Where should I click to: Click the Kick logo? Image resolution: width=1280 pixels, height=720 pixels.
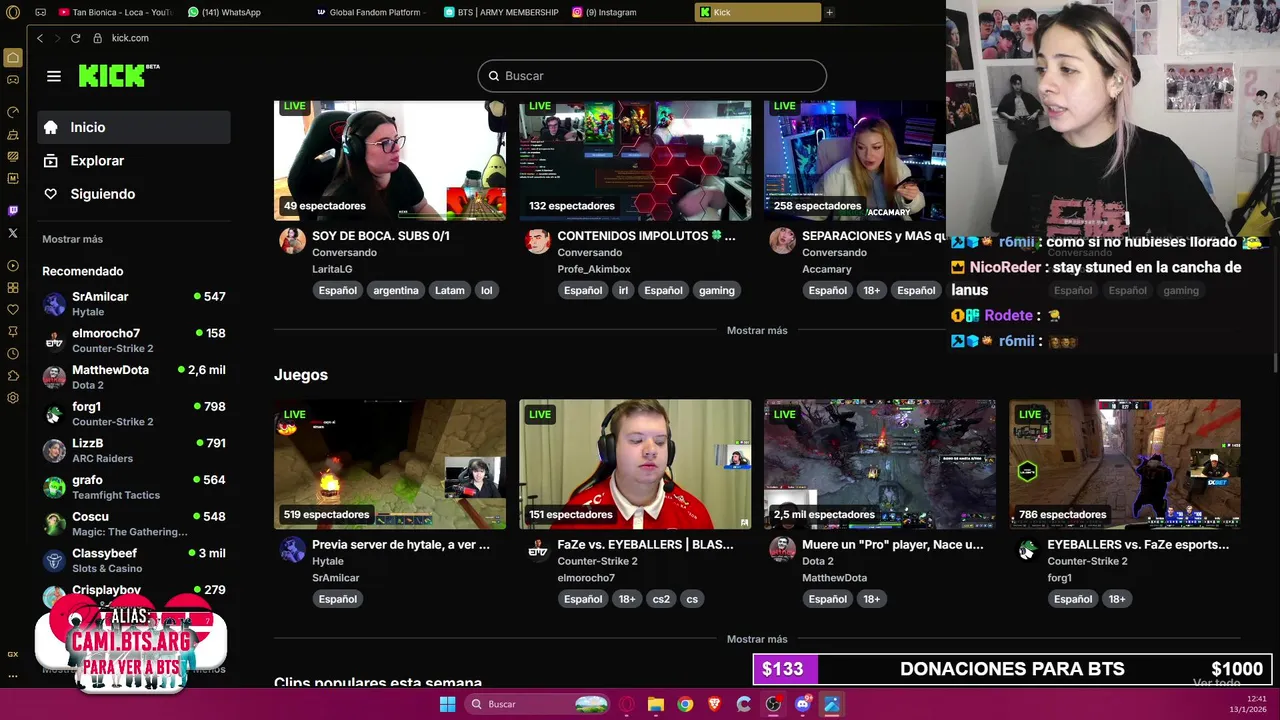pyautogui.click(x=118, y=76)
